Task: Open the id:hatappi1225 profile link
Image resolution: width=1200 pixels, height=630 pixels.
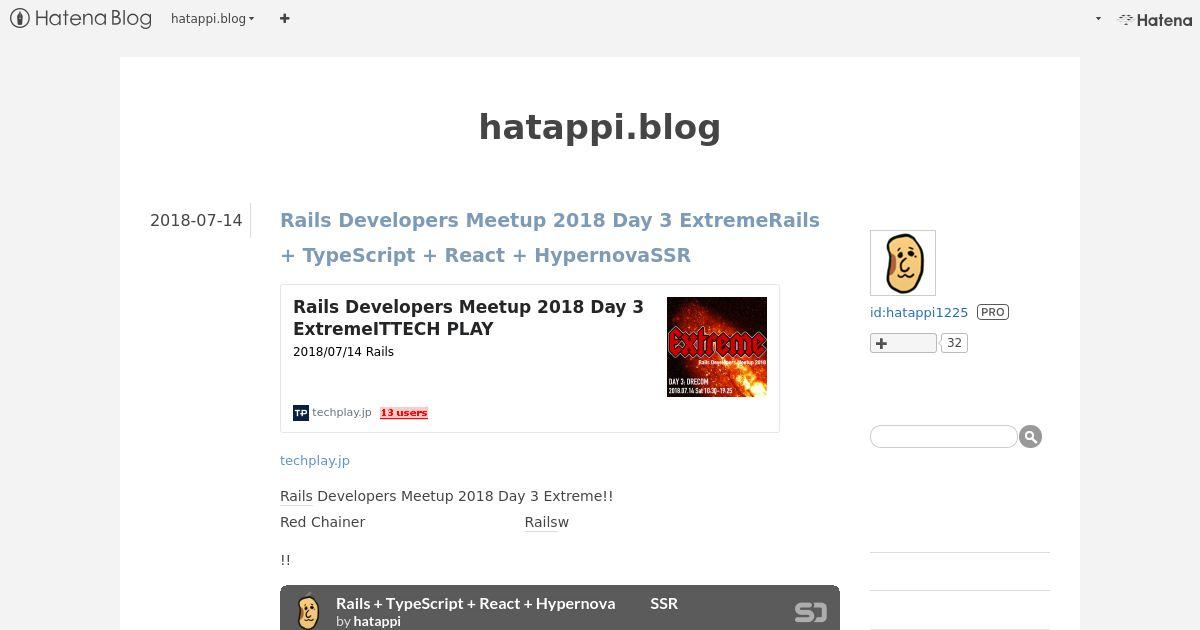Action: [919, 312]
